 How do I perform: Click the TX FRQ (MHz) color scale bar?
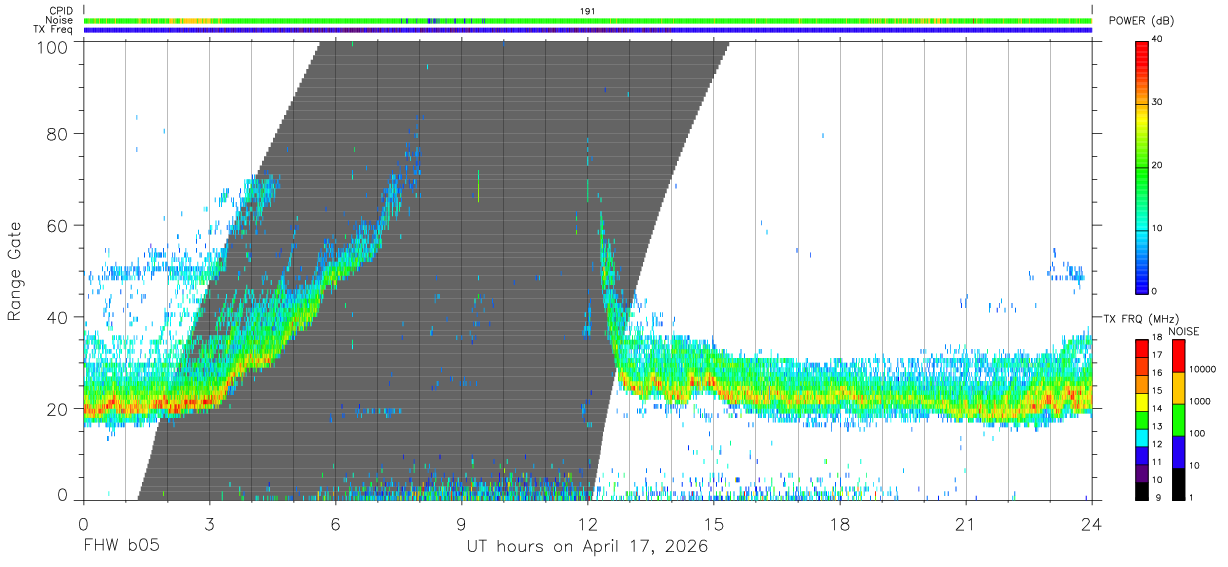click(1141, 419)
